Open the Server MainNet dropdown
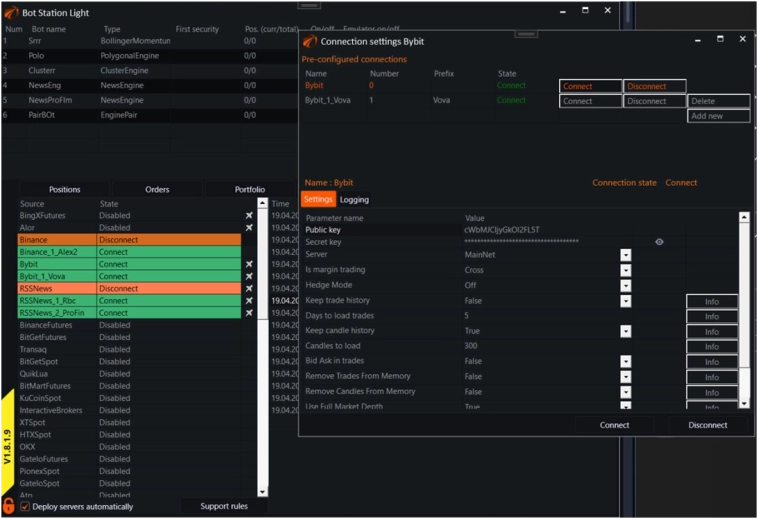 pyautogui.click(x=626, y=255)
